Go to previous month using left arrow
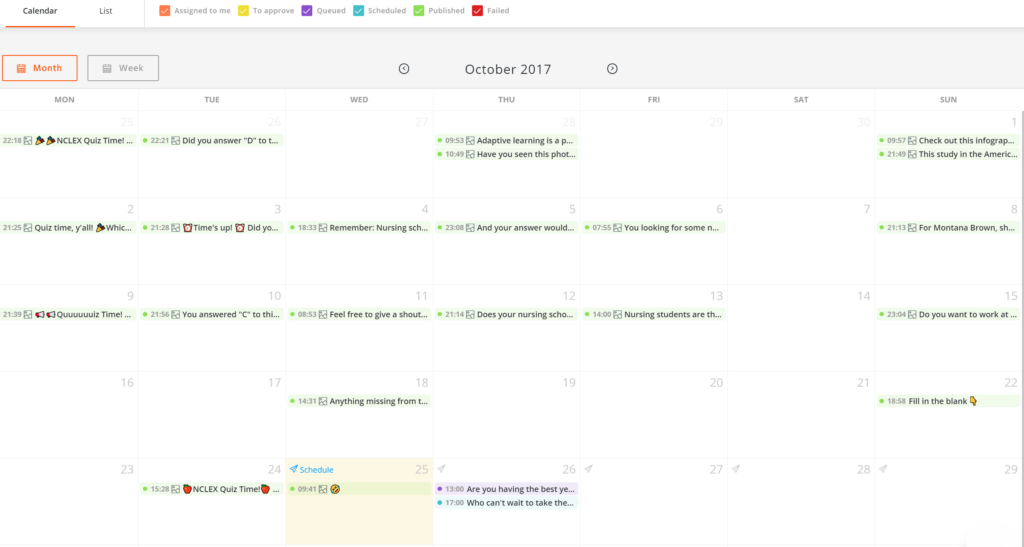The image size is (1024, 547). [404, 69]
